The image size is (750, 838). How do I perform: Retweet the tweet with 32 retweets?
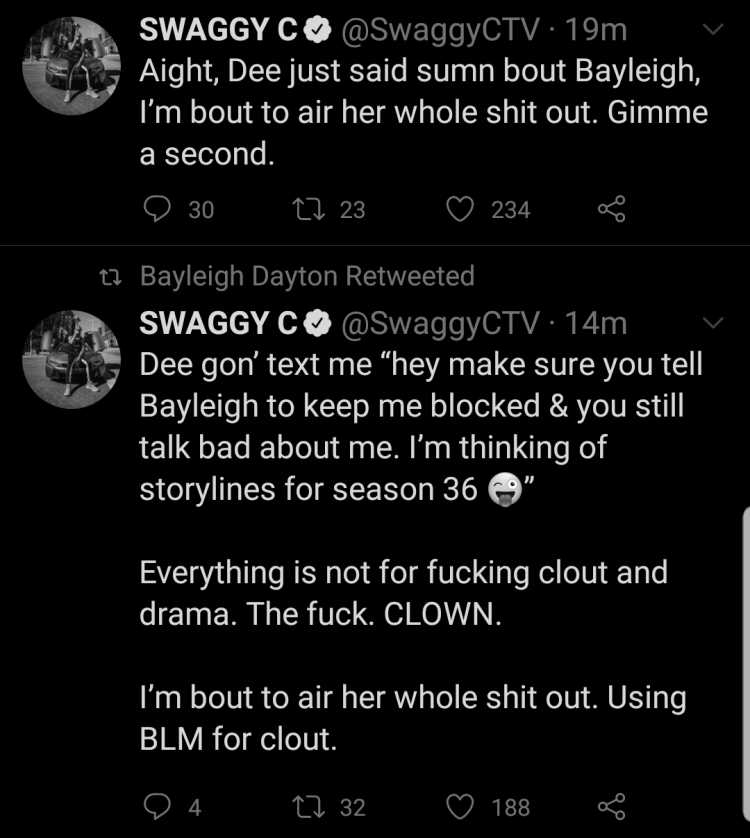(309, 806)
